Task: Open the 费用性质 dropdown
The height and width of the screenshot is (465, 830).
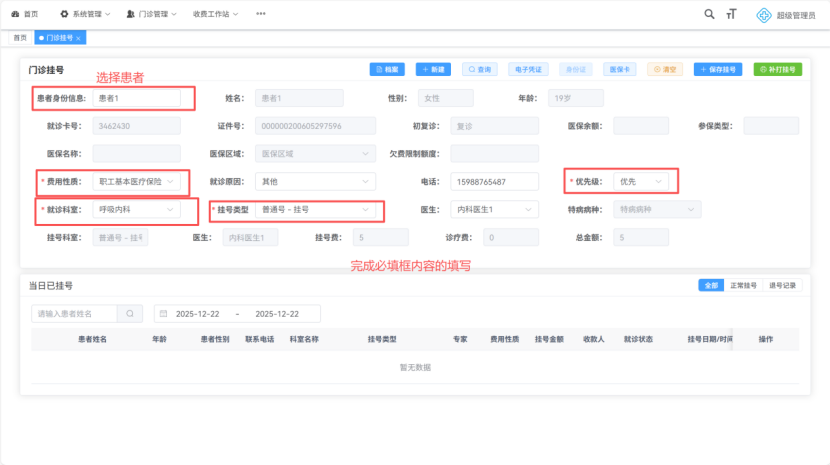Action: [137, 182]
